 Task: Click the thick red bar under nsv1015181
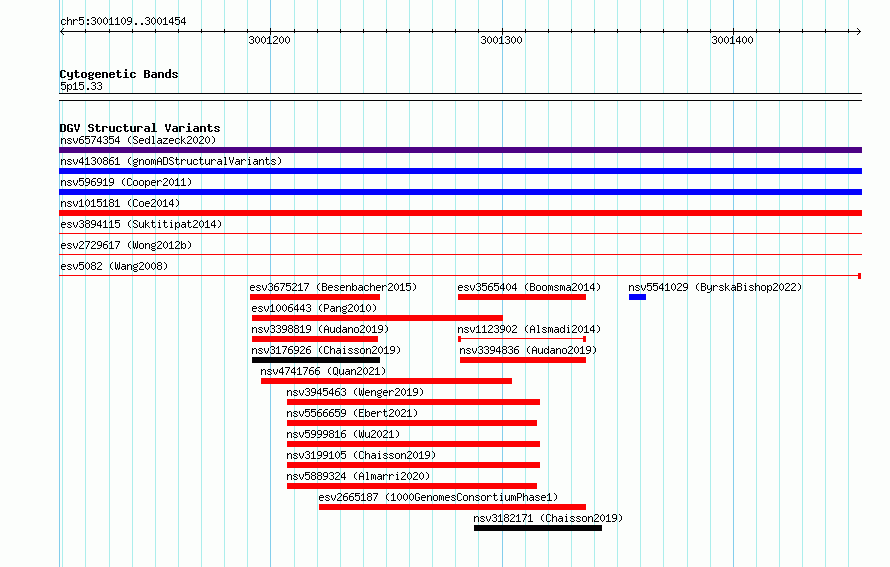pos(460,213)
